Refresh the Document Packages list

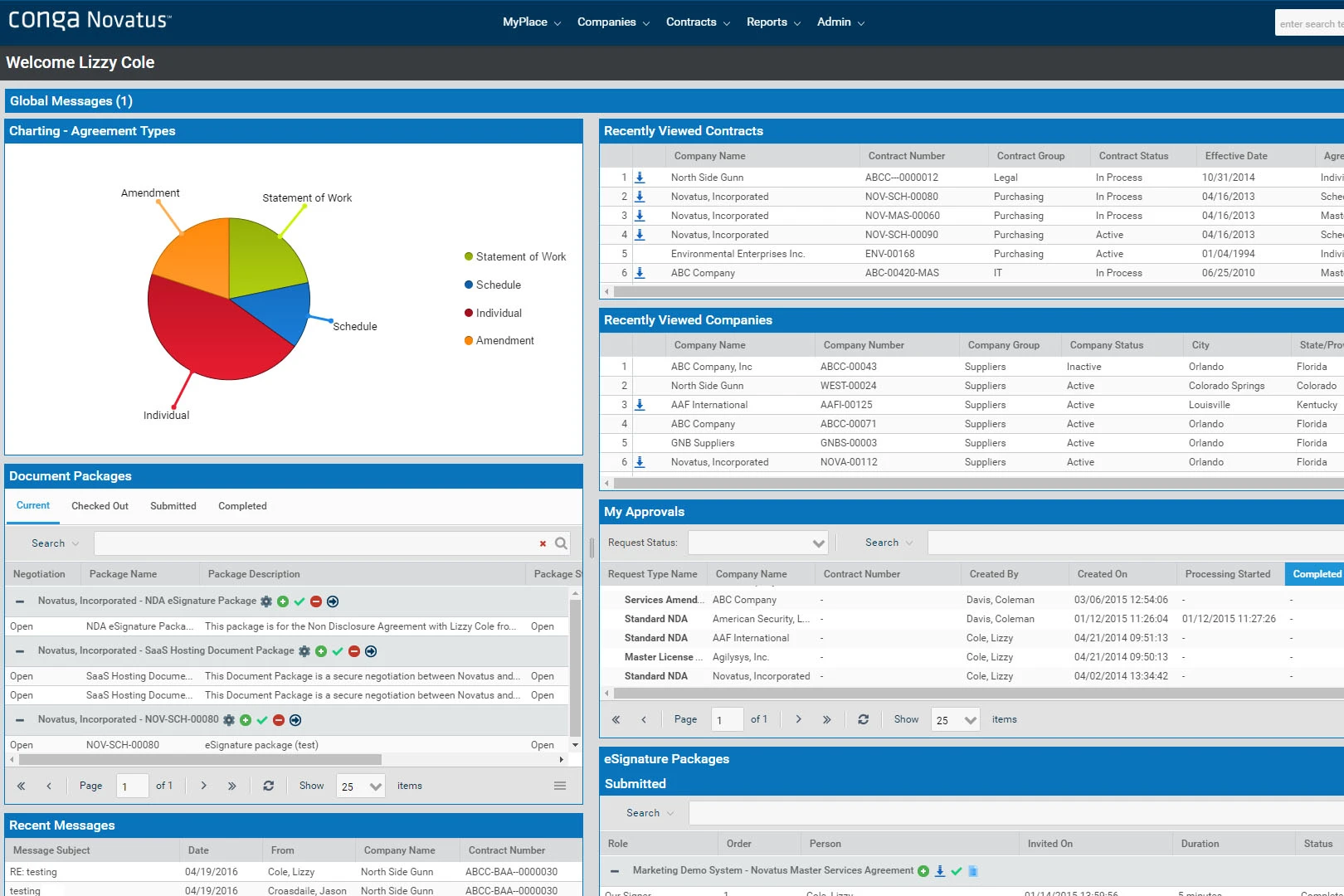269,785
